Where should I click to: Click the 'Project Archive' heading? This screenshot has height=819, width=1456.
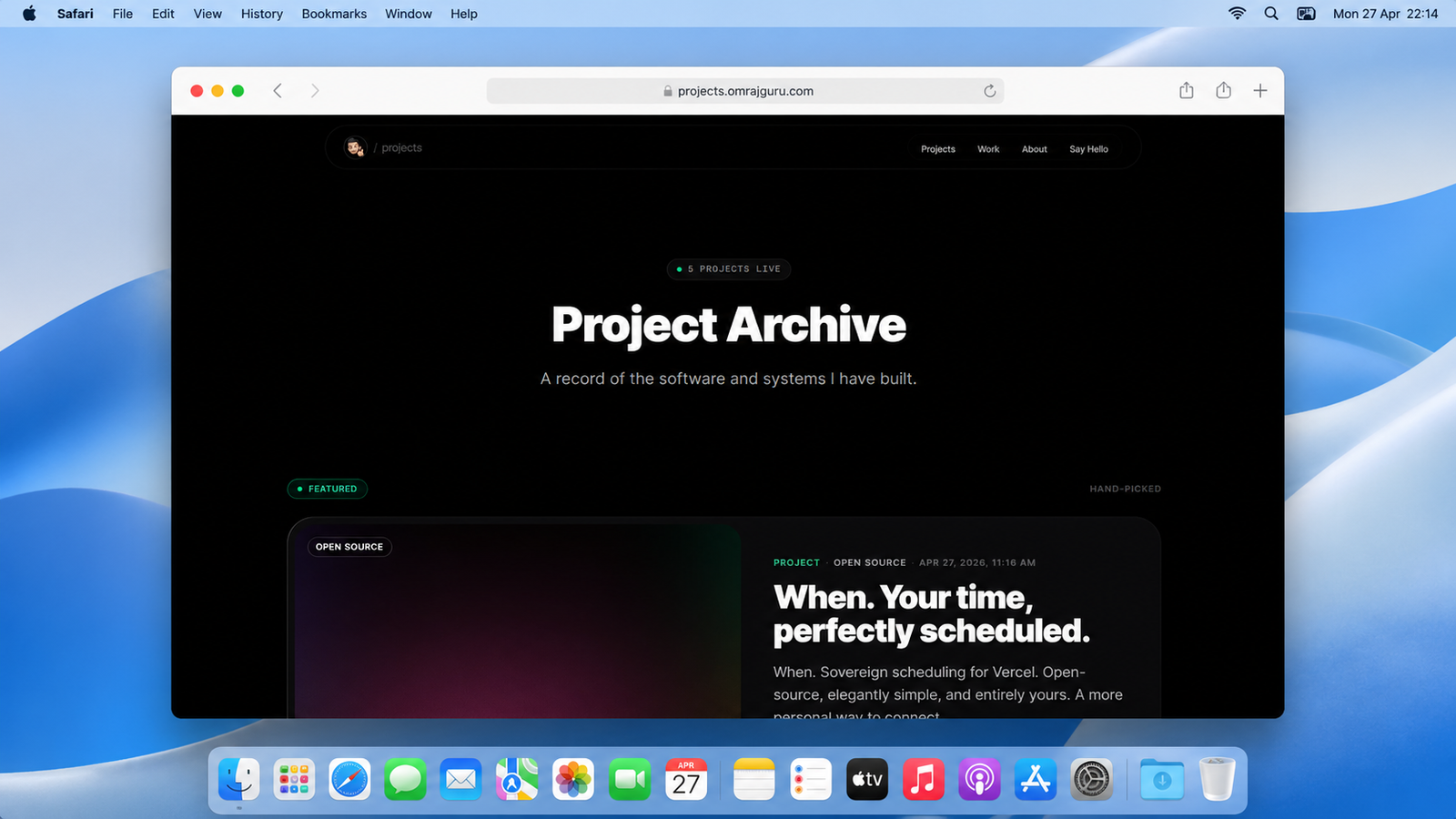pyautogui.click(x=729, y=326)
